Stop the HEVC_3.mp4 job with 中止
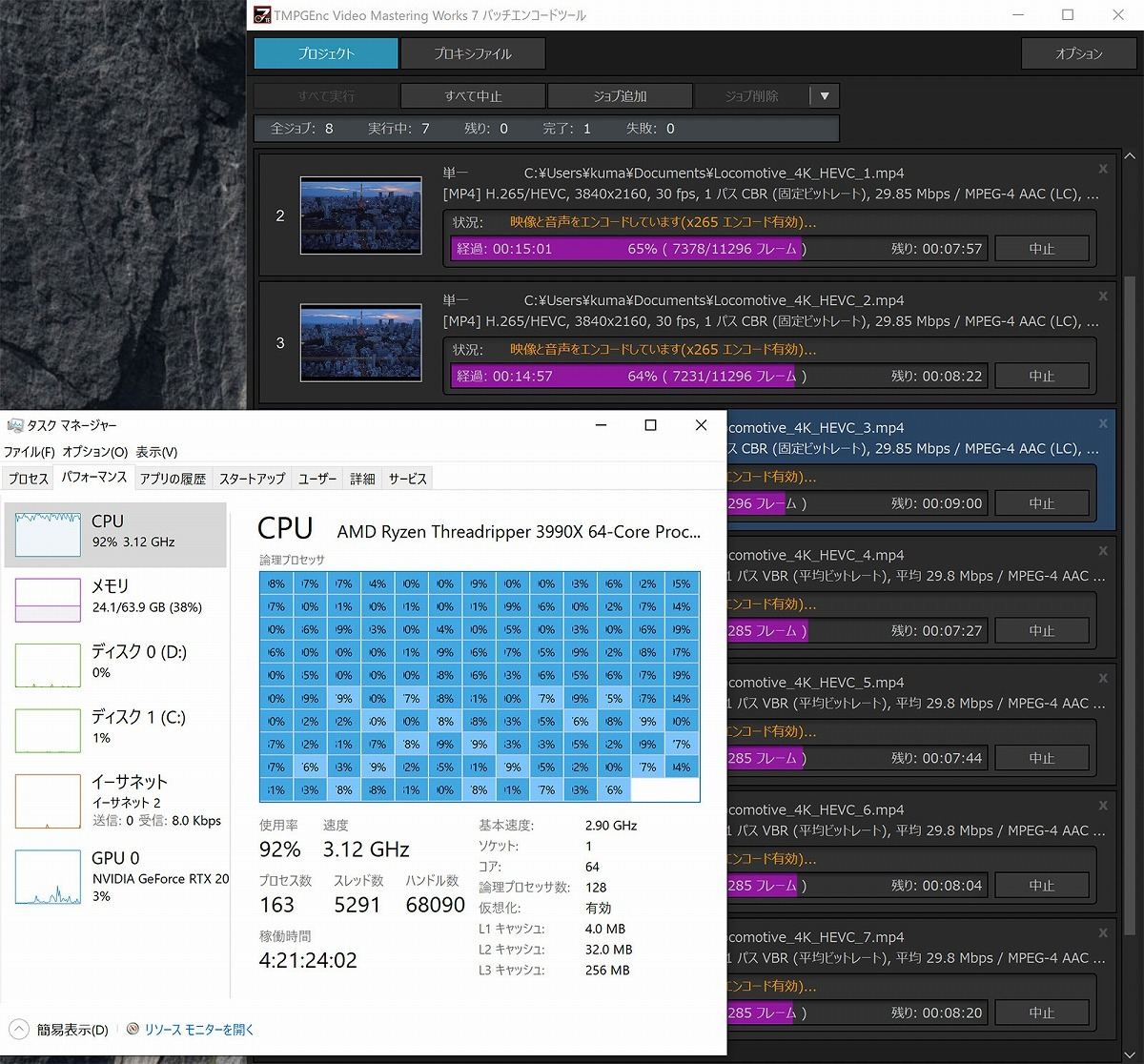 1041,503
